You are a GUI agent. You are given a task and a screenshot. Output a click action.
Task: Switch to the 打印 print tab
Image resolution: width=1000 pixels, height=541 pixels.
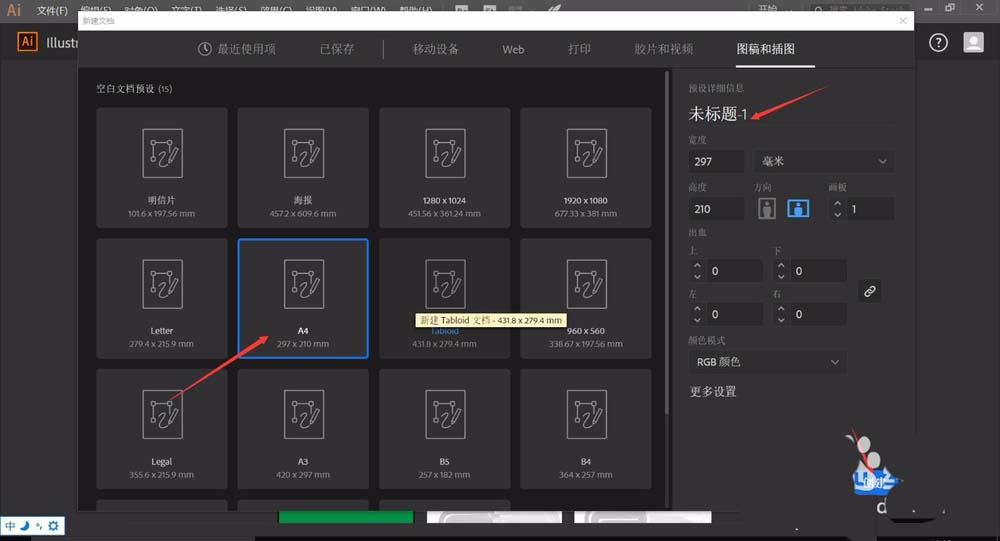pos(579,49)
